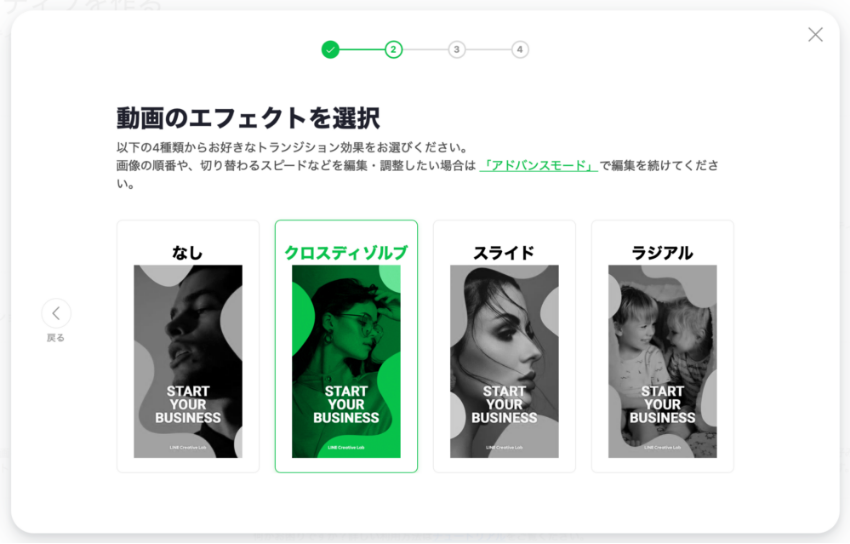Jump to step 4 in progress bar

(520, 49)
